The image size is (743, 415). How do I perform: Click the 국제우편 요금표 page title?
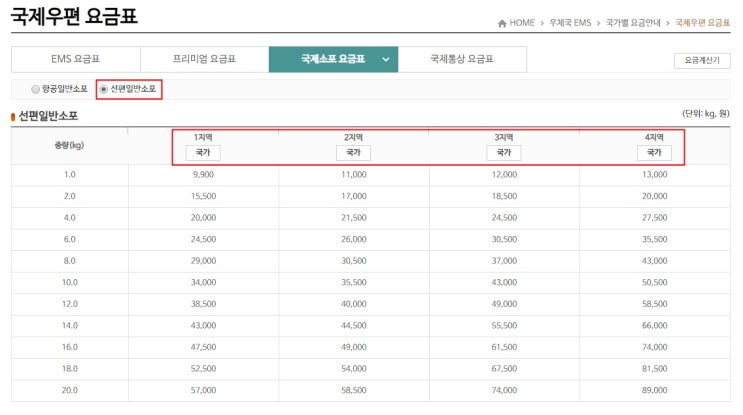click(74, 17)
